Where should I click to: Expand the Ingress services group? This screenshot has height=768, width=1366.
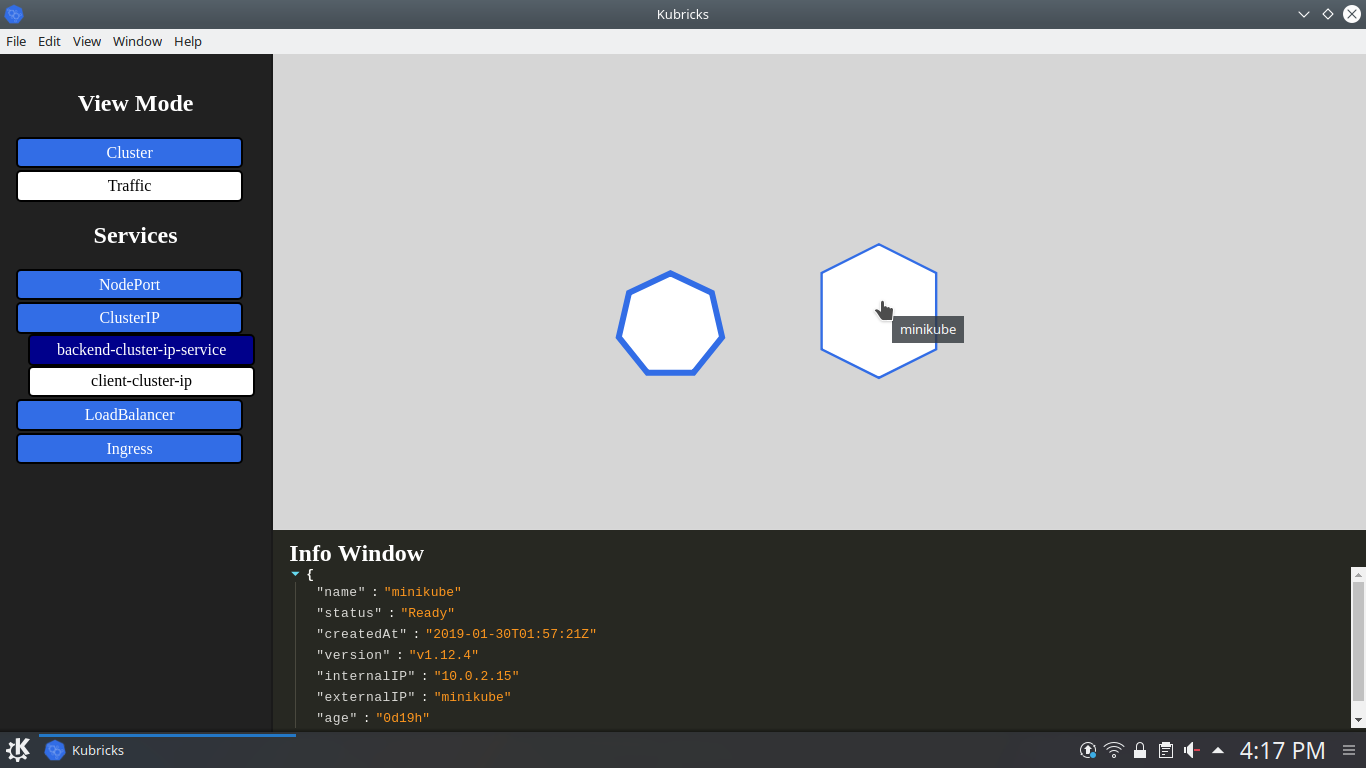coord(129,449)
